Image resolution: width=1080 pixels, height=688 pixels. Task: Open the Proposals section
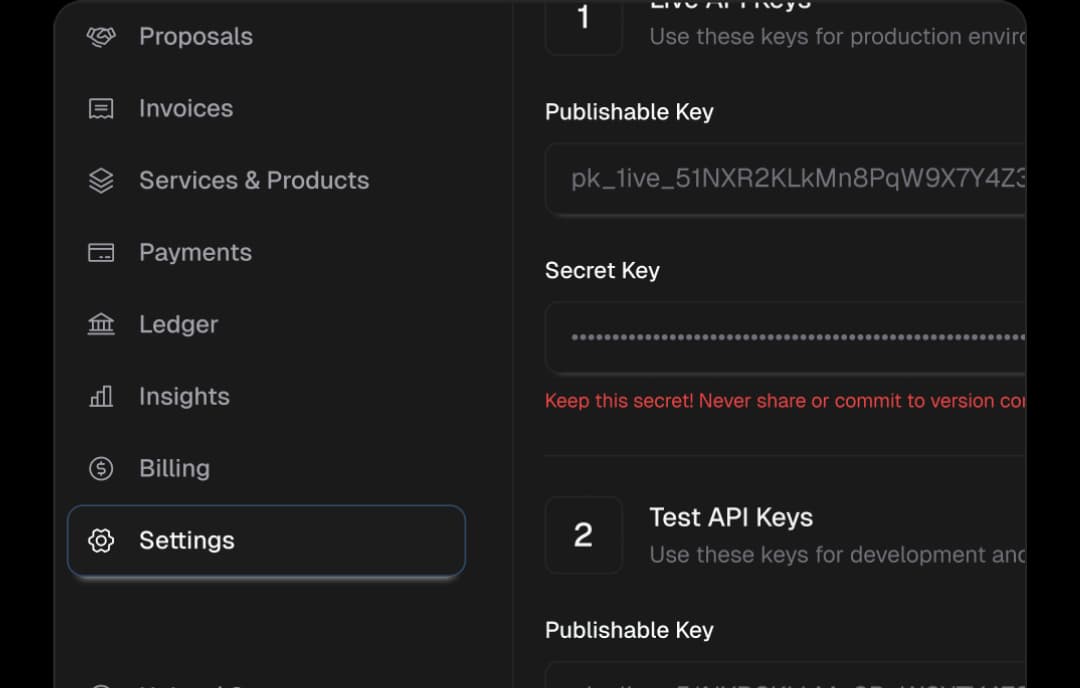pos(196,36)
